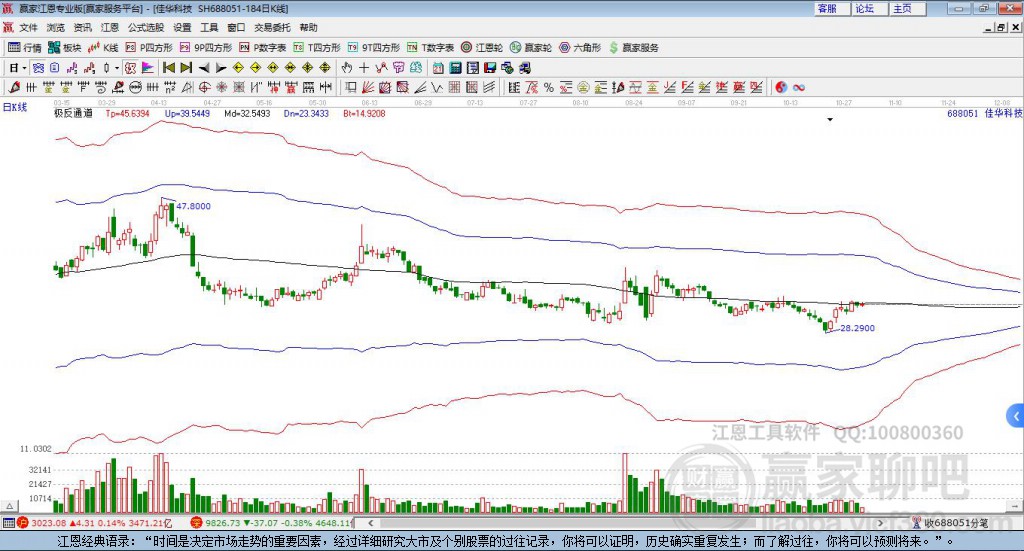Click the 47.8000 high price label
The height and width of the screenshot is (551, 1024).
click(x=193, y=206)
